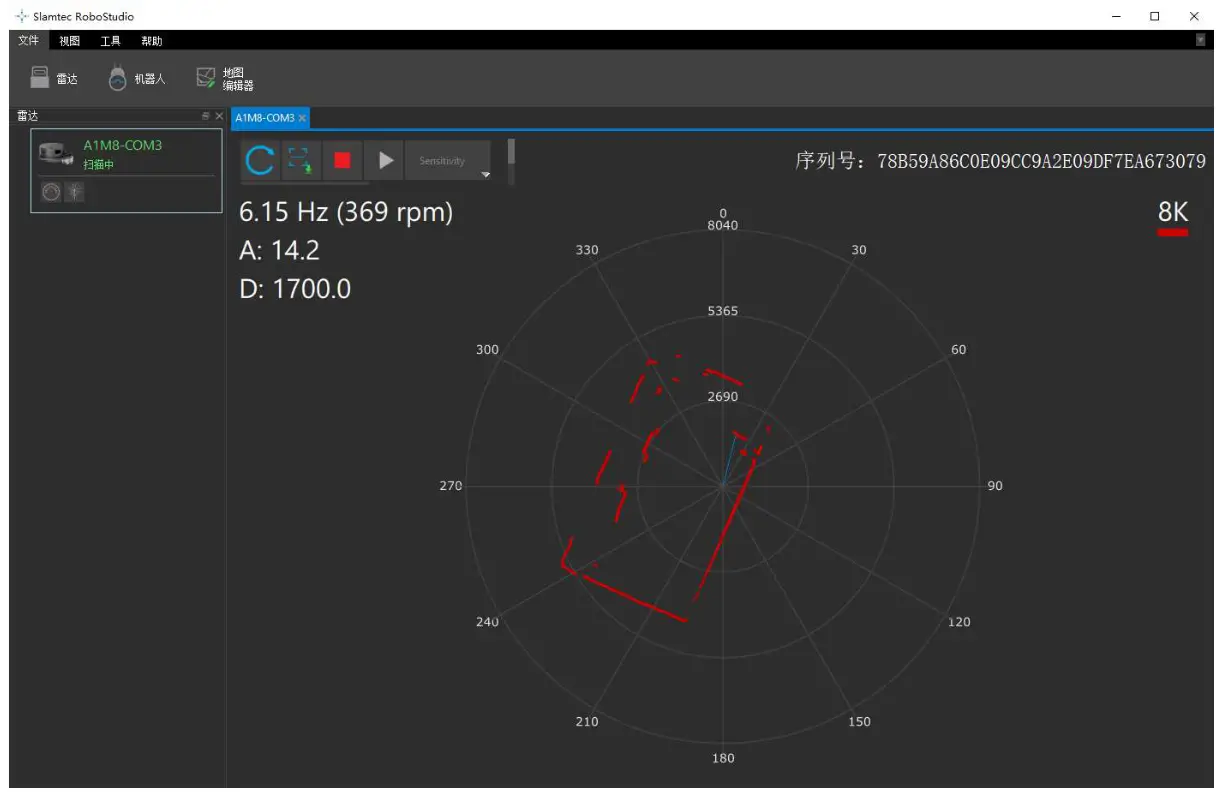Click the red 8K sensitivity indicator bar
Screen dimensions: 1222x792
point(1171,230)
